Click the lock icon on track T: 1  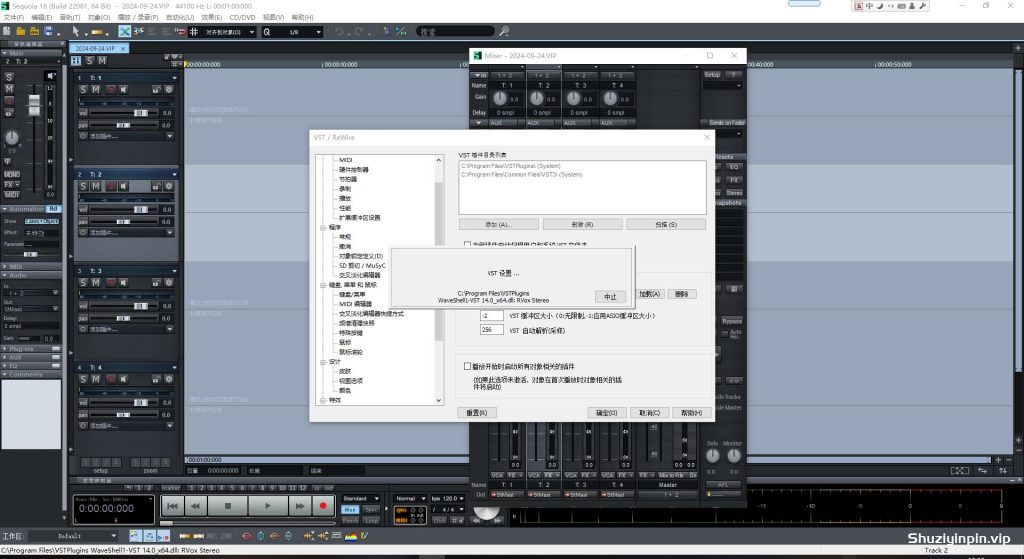[156, 89]
